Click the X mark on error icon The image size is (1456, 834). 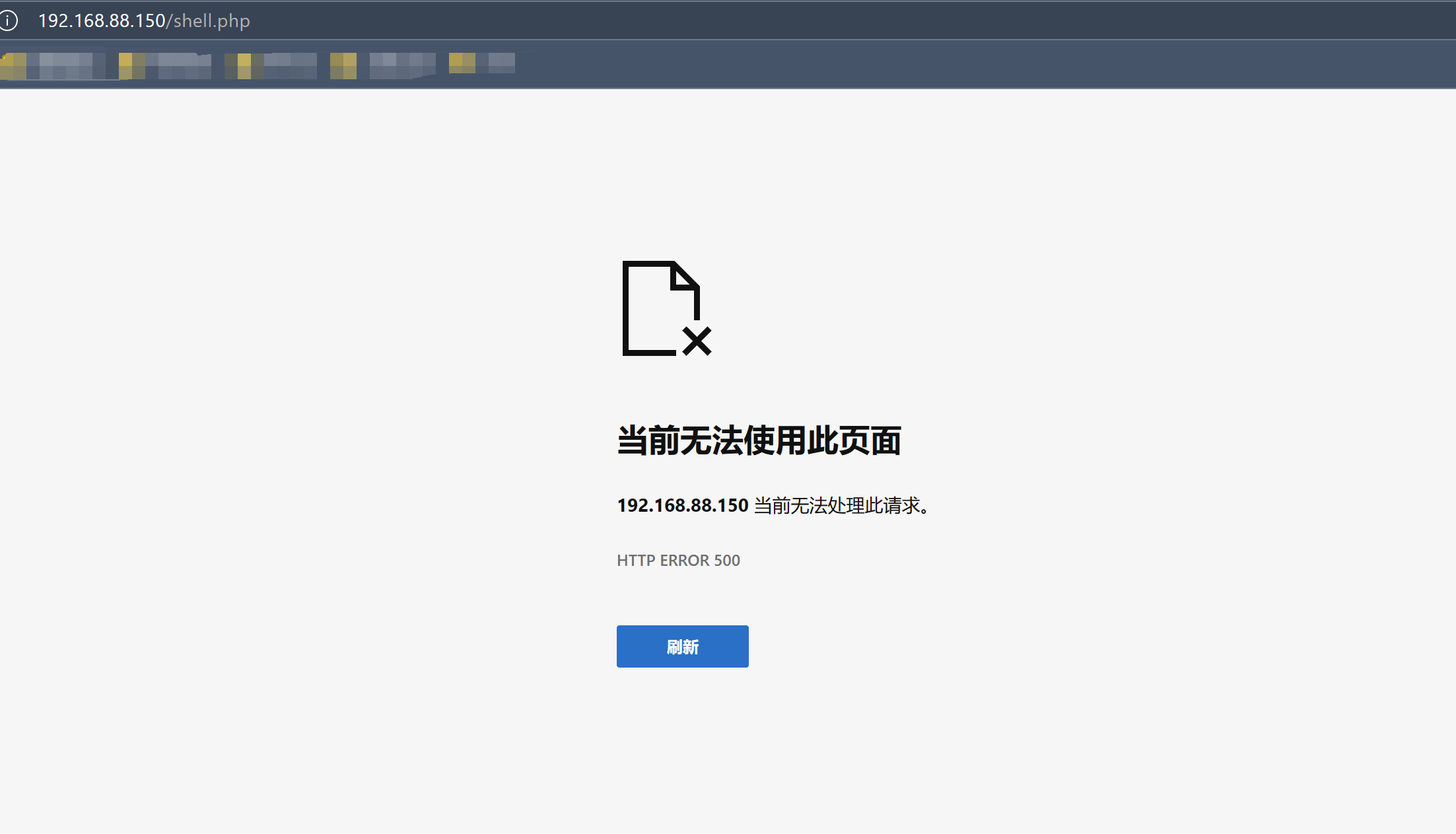697,341
